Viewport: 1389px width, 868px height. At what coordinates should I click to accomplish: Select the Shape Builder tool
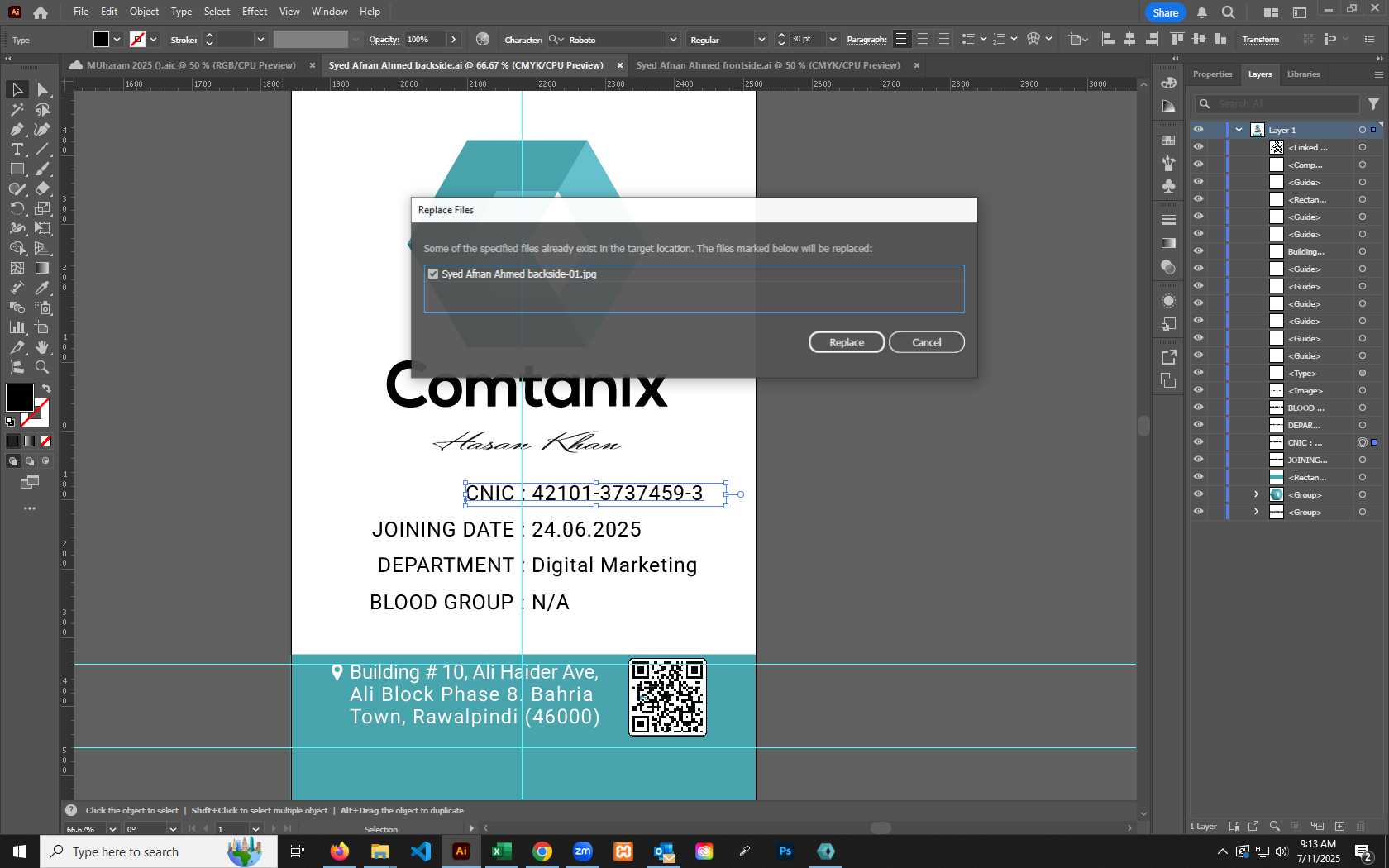pos(17,248)
